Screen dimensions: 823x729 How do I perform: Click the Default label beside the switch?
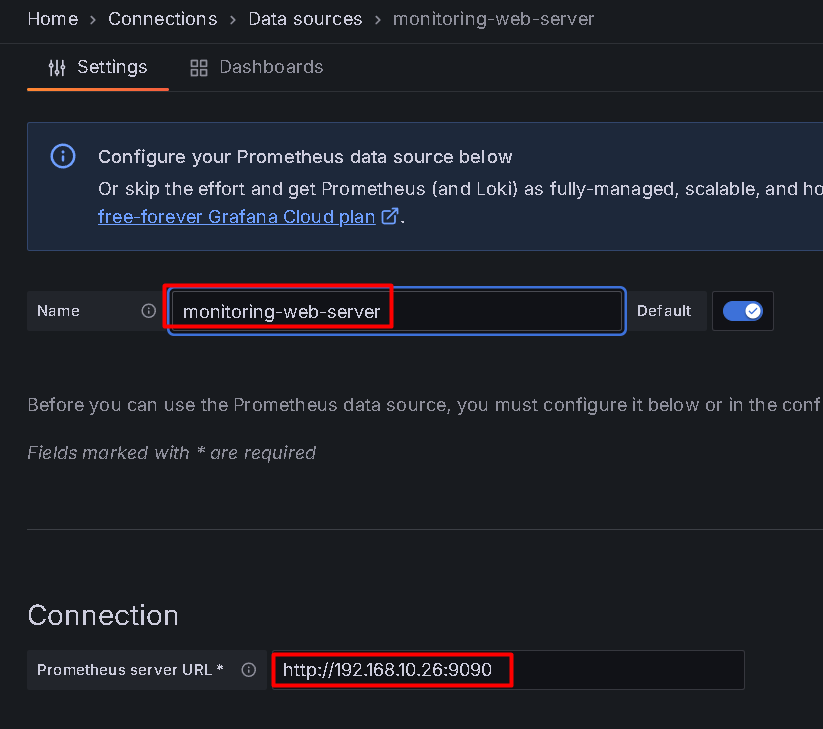click(664, 311)
